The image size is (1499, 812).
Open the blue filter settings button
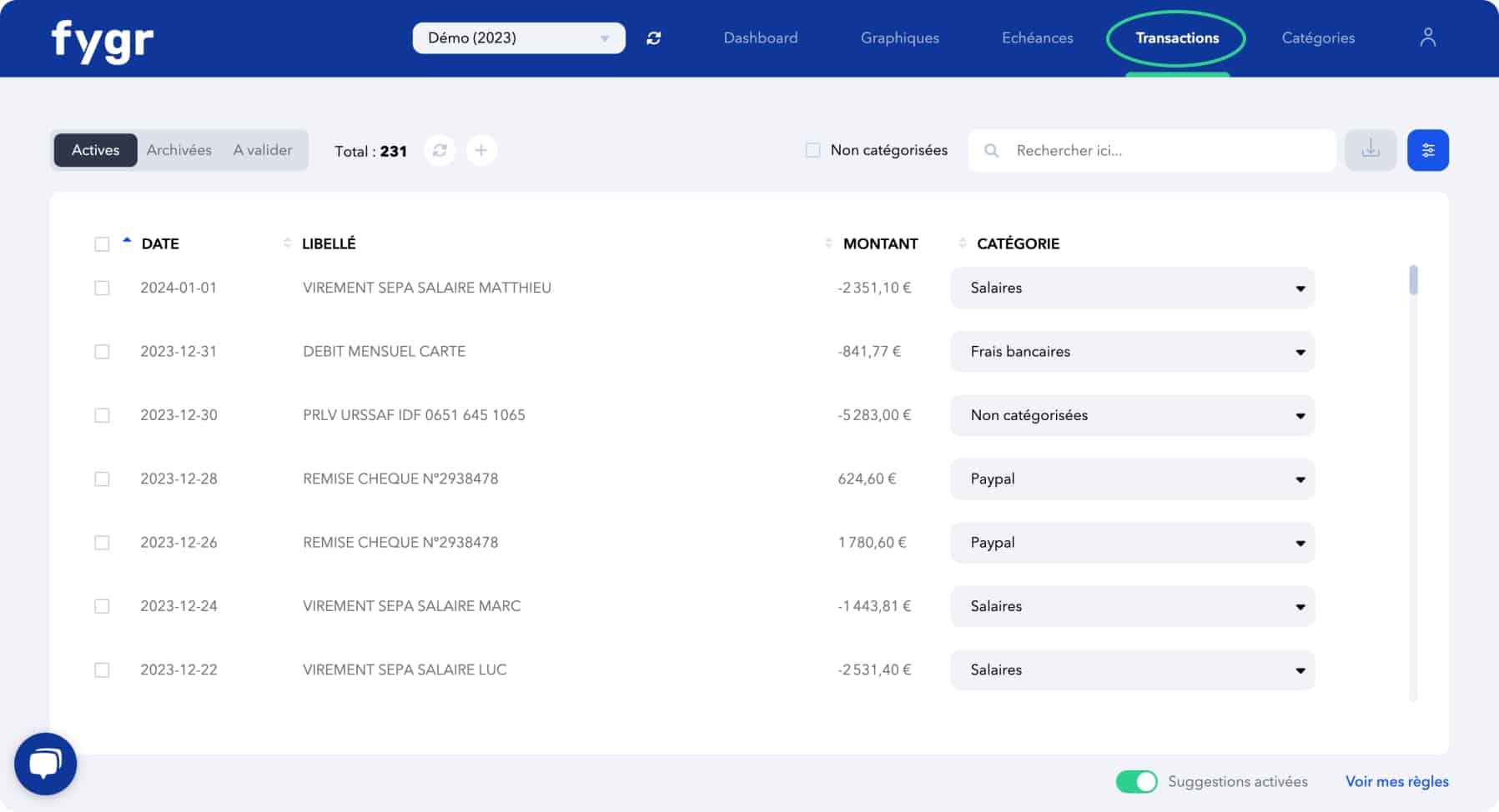(x=1427, y=151)
